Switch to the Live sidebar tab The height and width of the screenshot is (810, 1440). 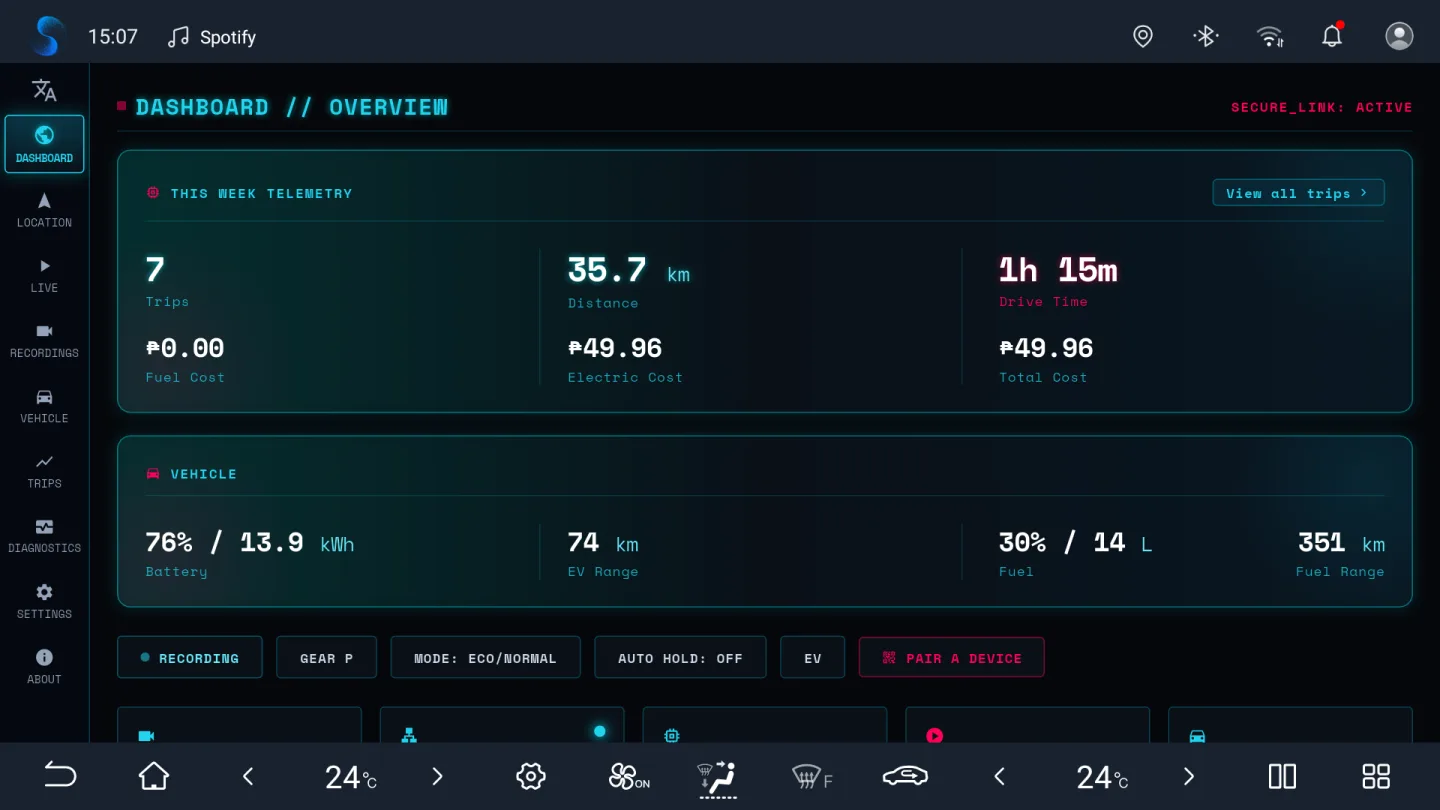(44, 276)
